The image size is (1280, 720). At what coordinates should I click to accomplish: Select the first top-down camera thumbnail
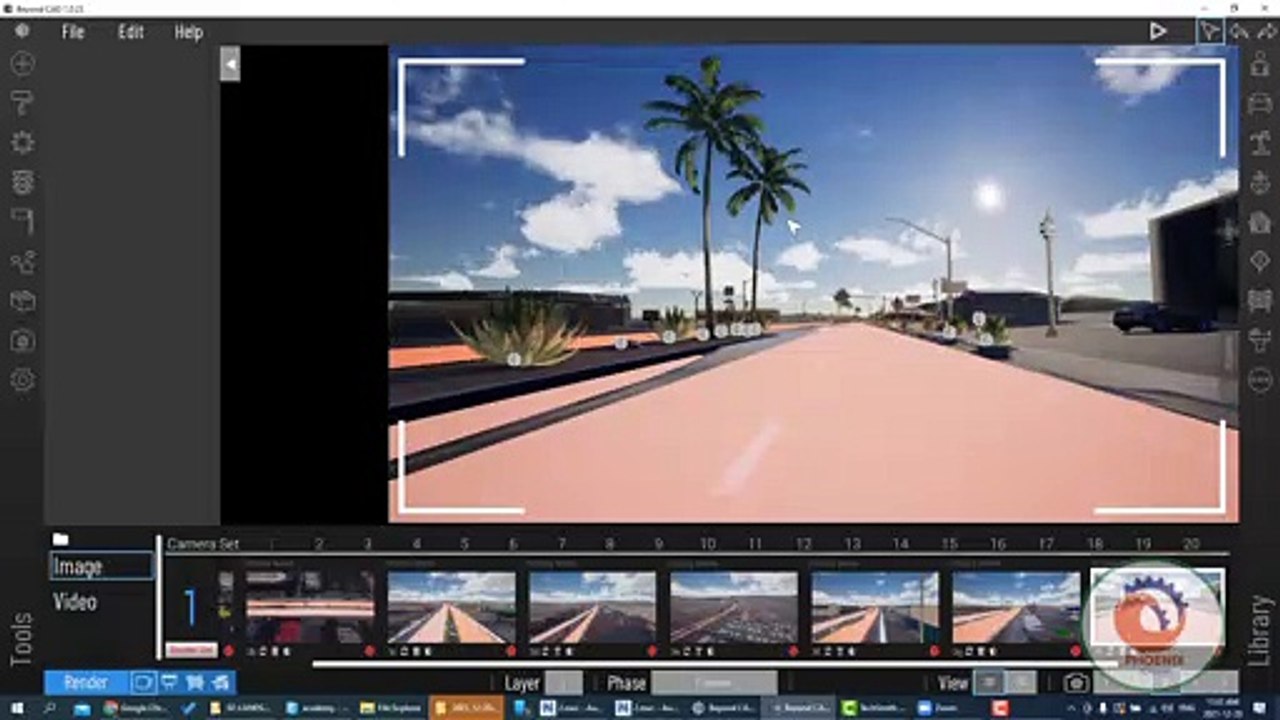(x=310, y=608)
